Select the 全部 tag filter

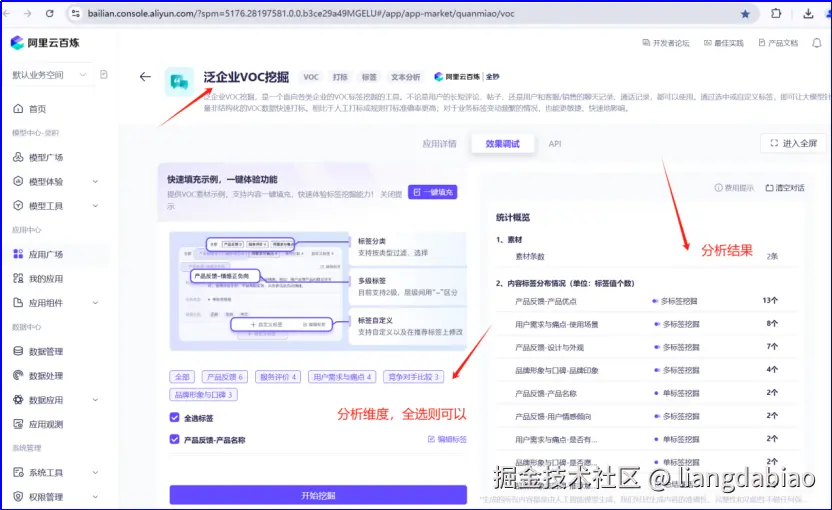(182, 377)
